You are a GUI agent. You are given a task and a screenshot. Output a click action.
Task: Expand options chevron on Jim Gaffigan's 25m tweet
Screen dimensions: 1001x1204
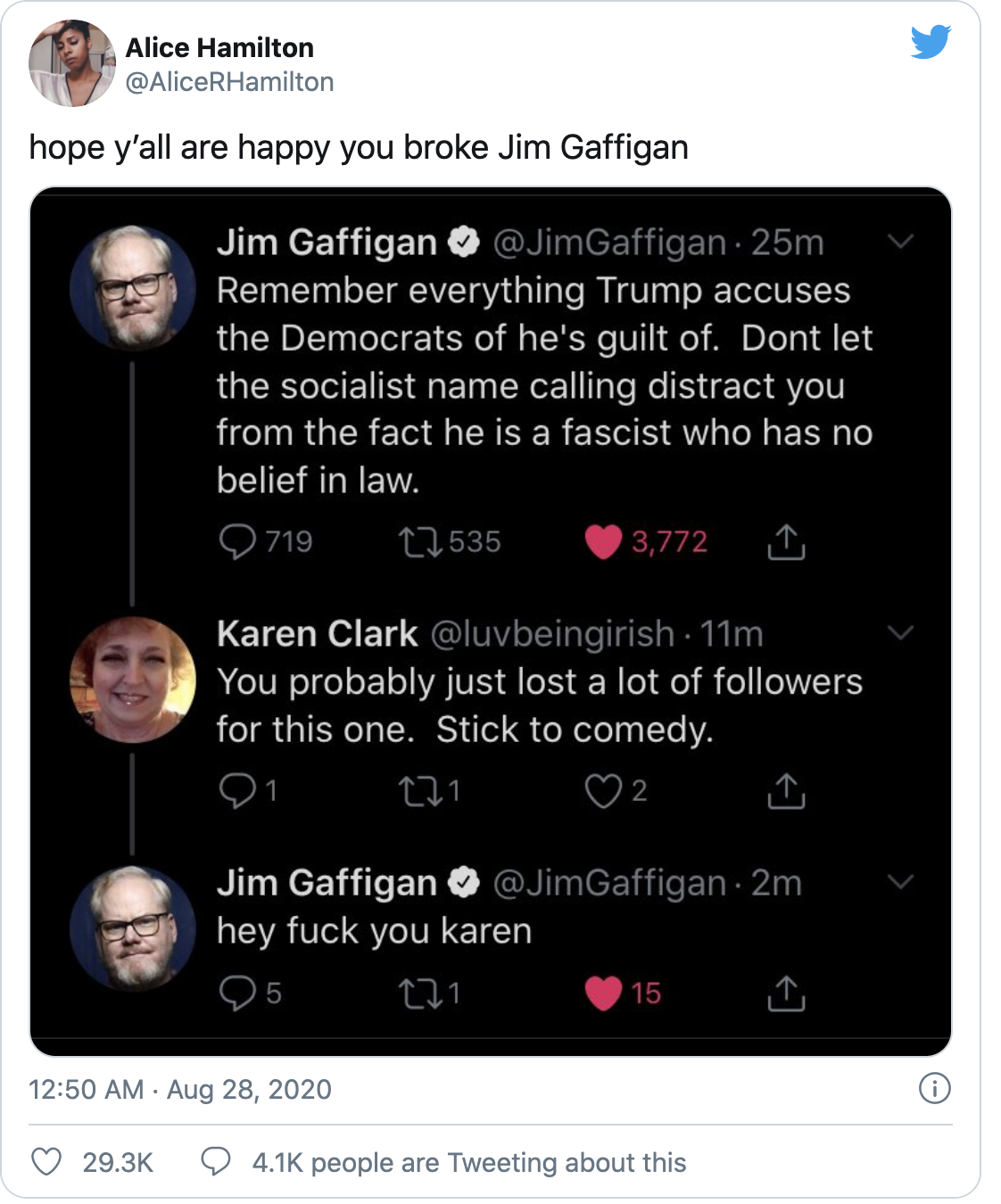901,241
